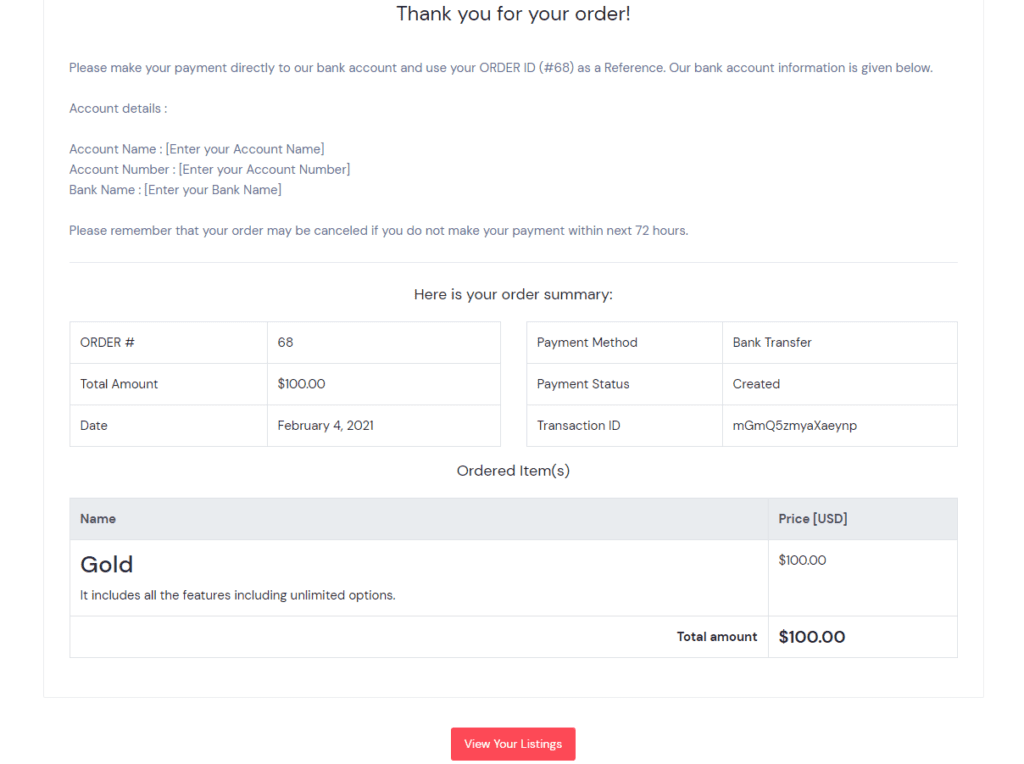
Task: Click the transaction ID mGmQ5zmyaXaeynp
Action: pyautogui.click(x=794, y=426)
